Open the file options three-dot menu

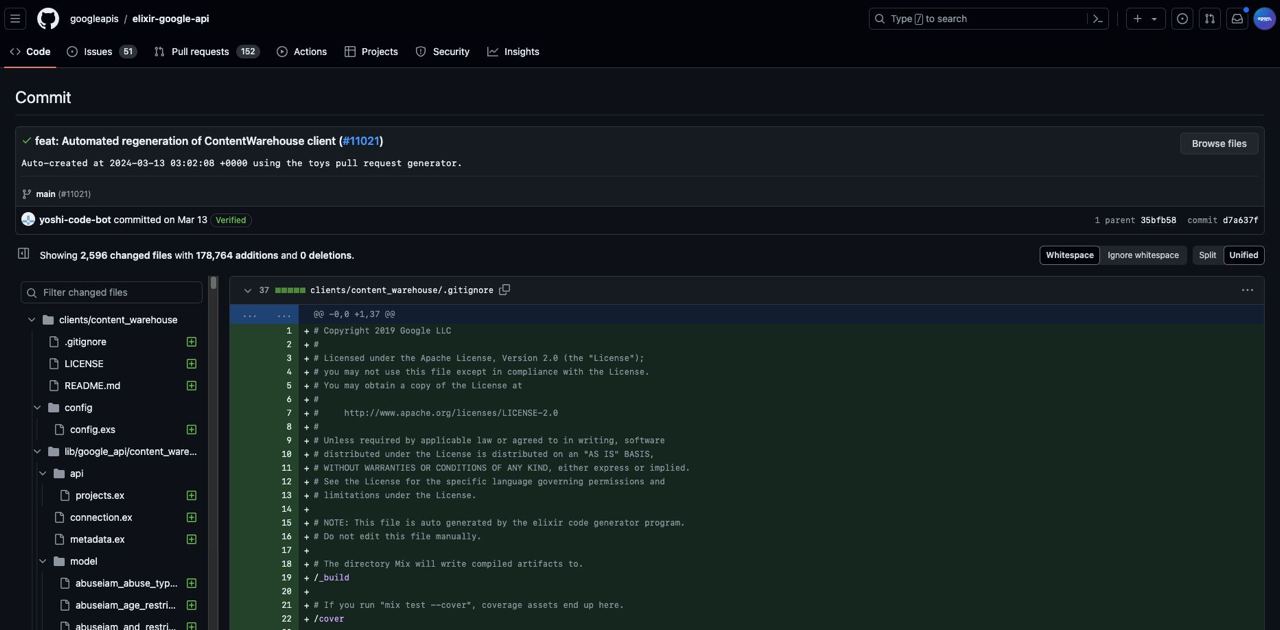[x=1247, y=290]
